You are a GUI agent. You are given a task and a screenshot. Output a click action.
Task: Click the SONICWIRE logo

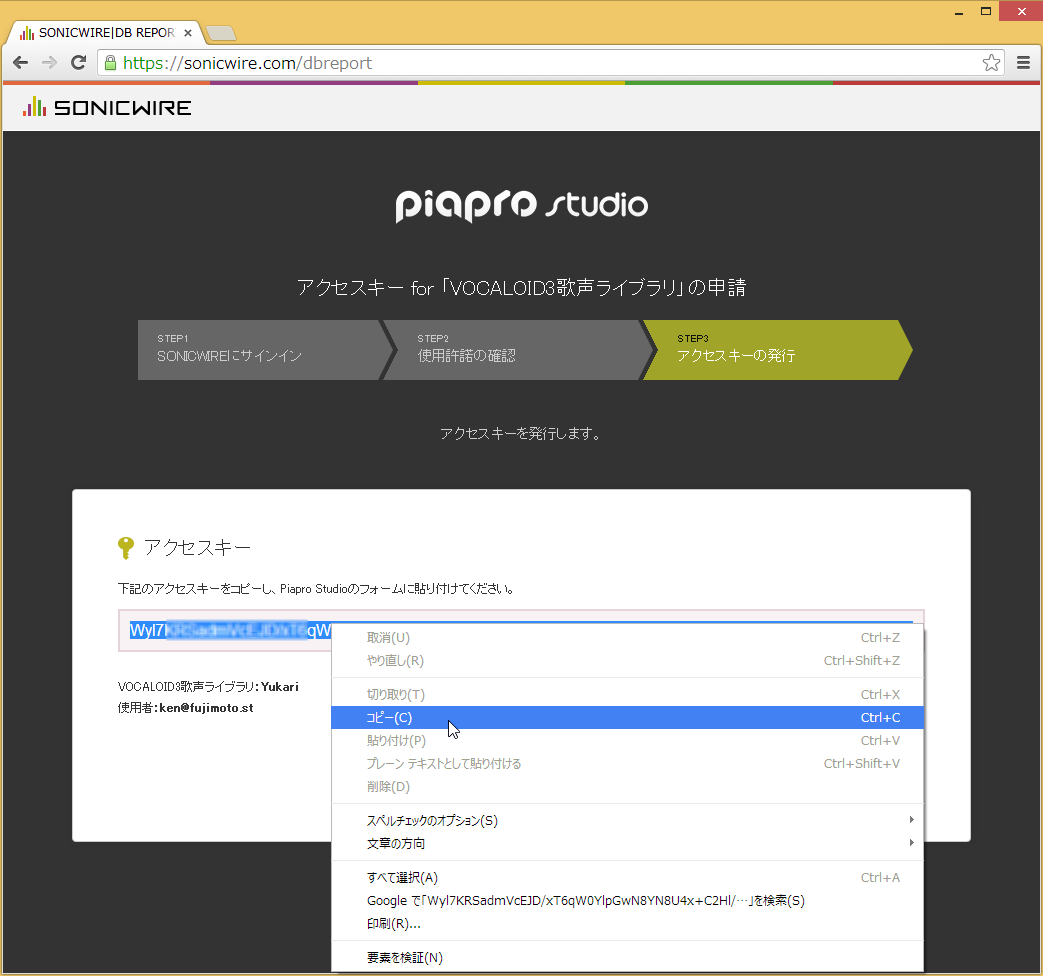coord(107,107)
